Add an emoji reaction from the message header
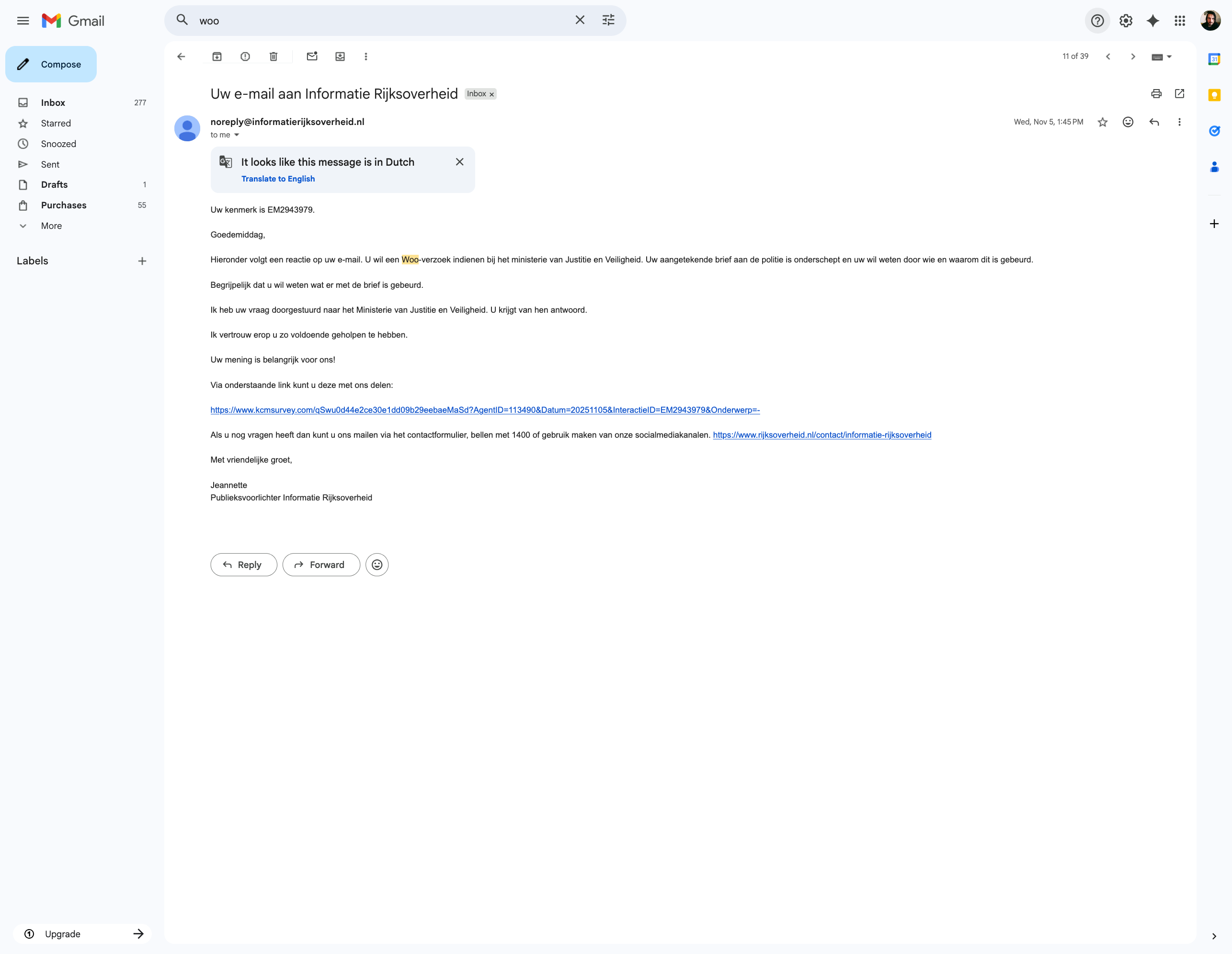 pyautogui.click(x=1128, y=122)
